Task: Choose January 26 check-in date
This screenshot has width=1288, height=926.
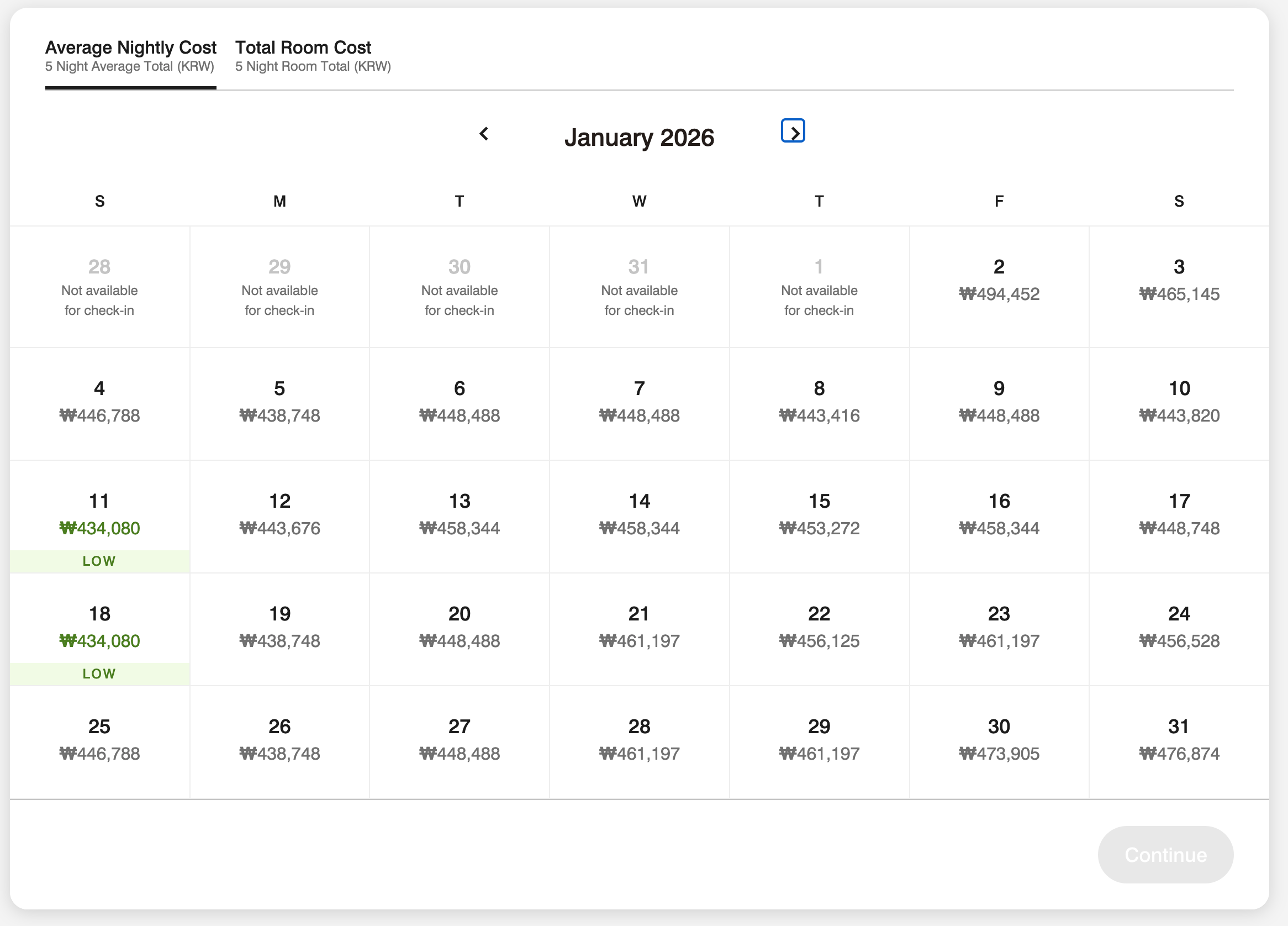Action: pos(279,740)
